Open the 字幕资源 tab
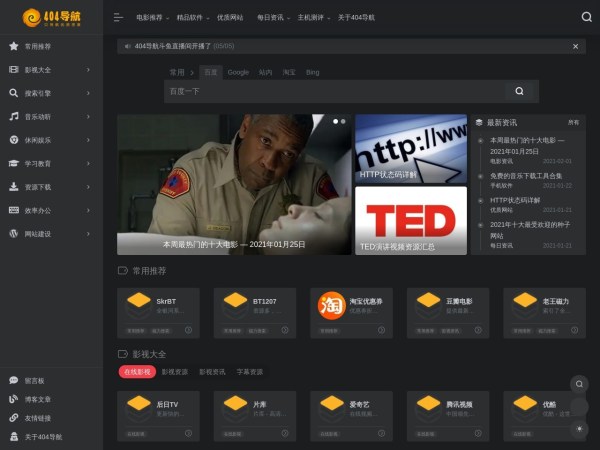This screenshot has height=450, width=600. pos(249,371)
